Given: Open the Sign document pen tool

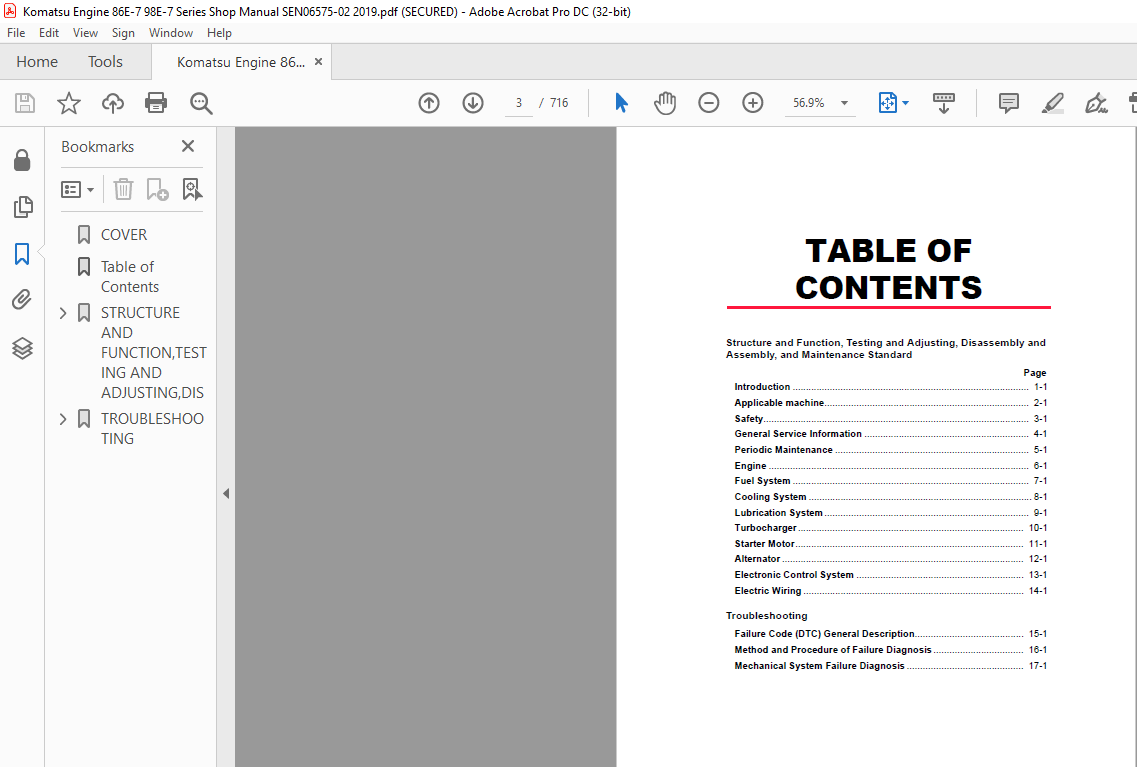Looking at the screenshot, I should [1096, 103].
